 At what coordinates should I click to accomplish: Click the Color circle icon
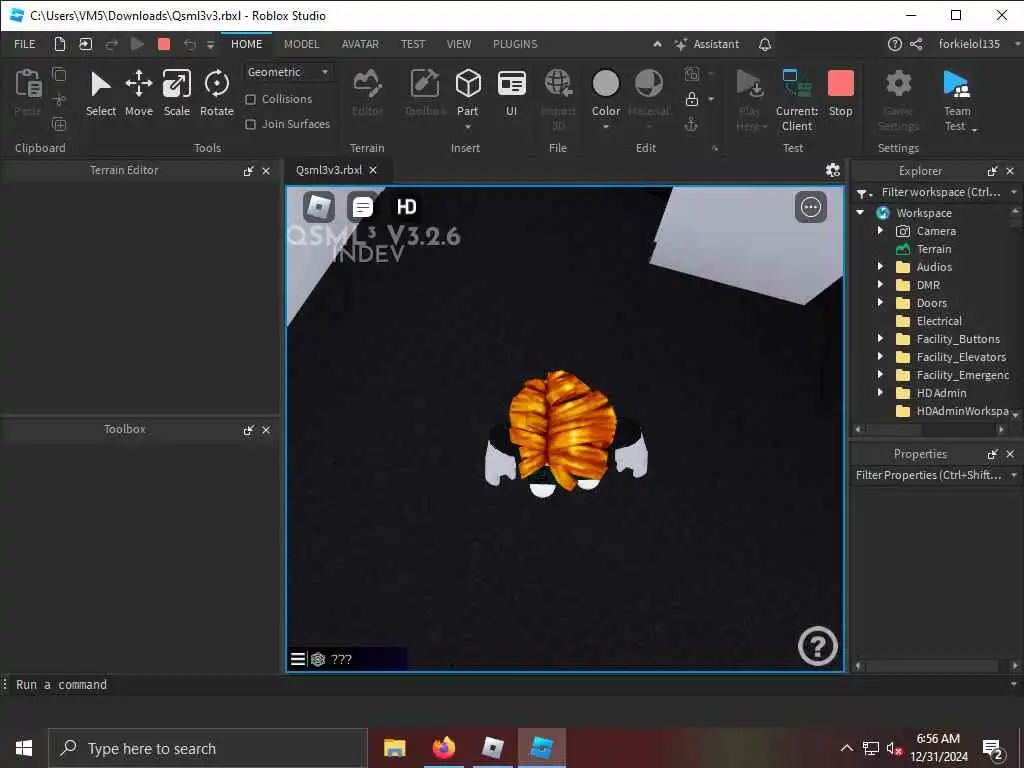pos(605,84)
